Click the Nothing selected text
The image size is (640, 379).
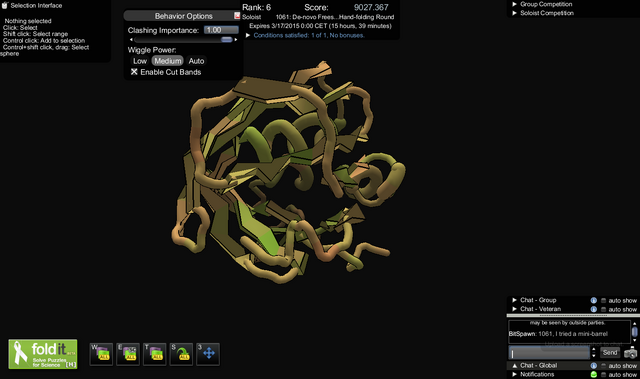tap(28, 21)
